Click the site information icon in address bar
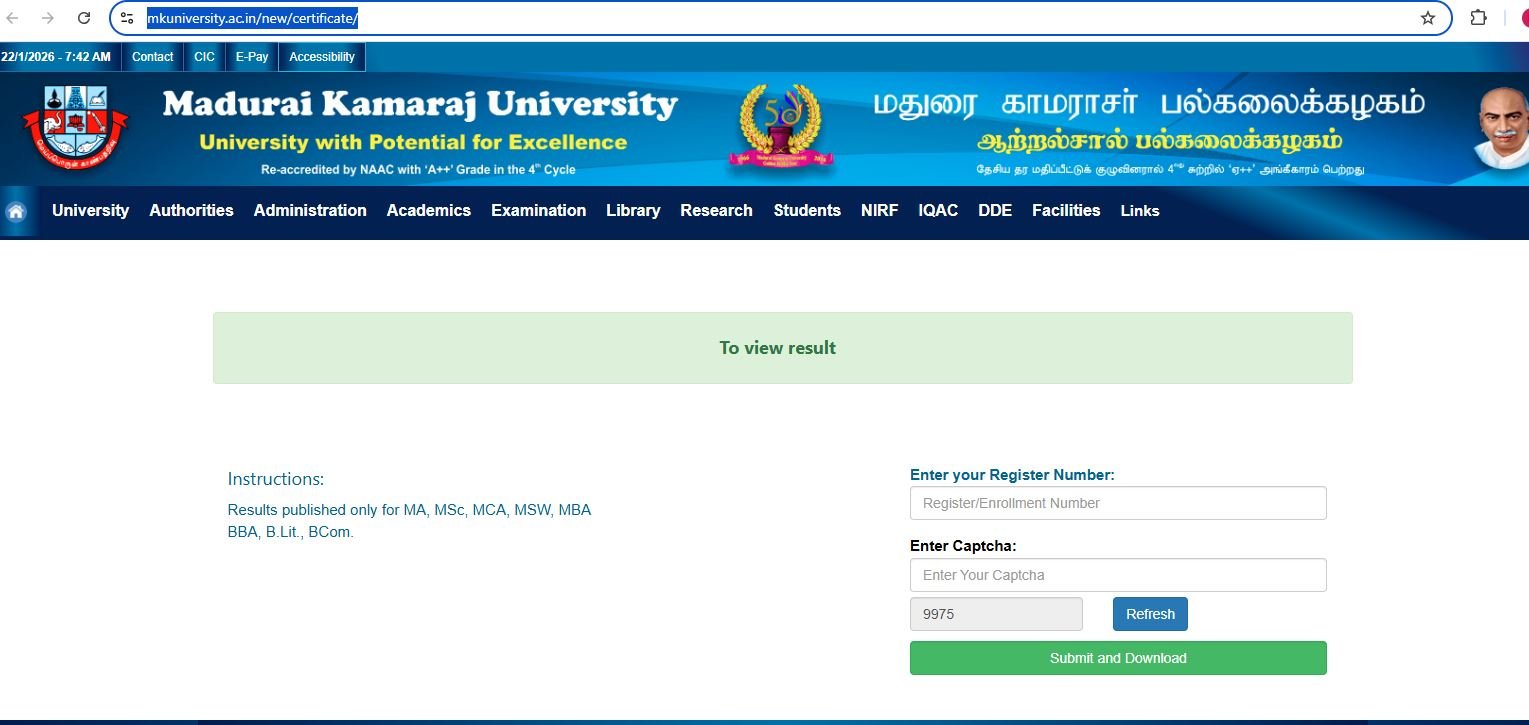 tap(127, 18)
